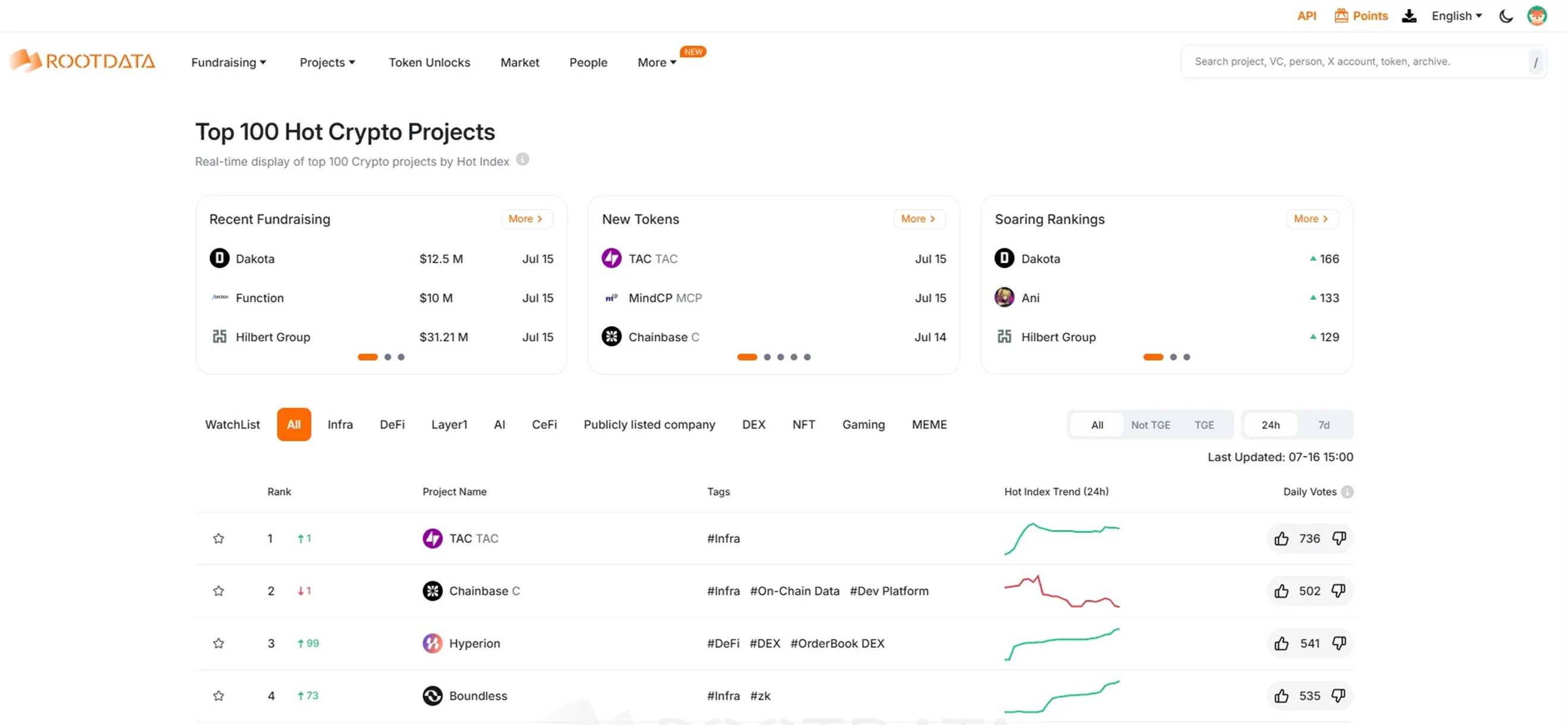Star TAC to add to watchlist
The width and height of the screenshot is (1568, 725).
[x=218, y=538]
